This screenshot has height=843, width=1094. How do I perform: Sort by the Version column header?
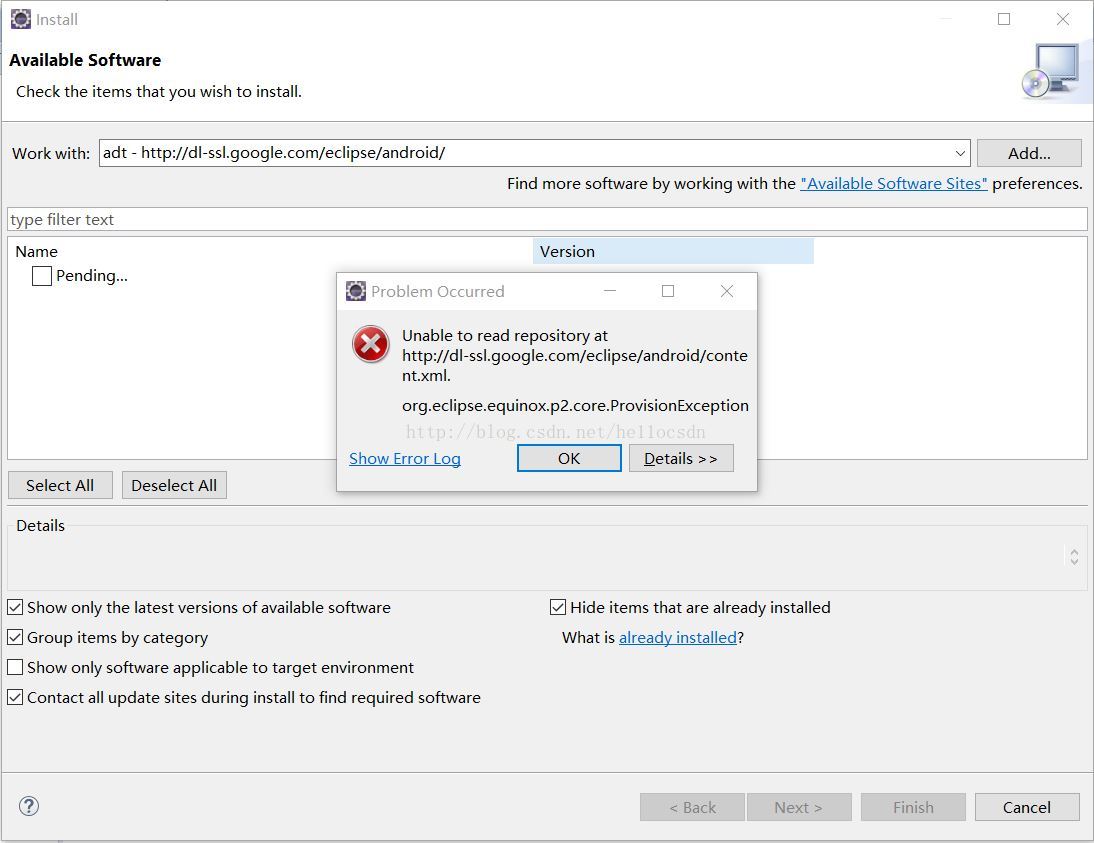pyautogui.click(x=672, y=251)
